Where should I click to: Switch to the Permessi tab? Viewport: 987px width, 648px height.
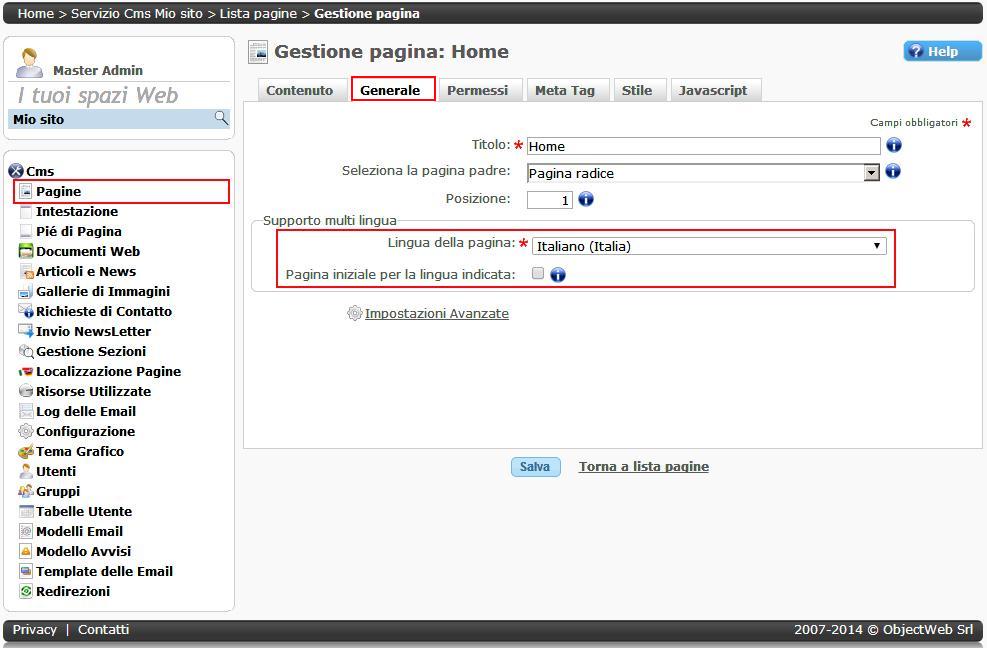pos(477,90)
